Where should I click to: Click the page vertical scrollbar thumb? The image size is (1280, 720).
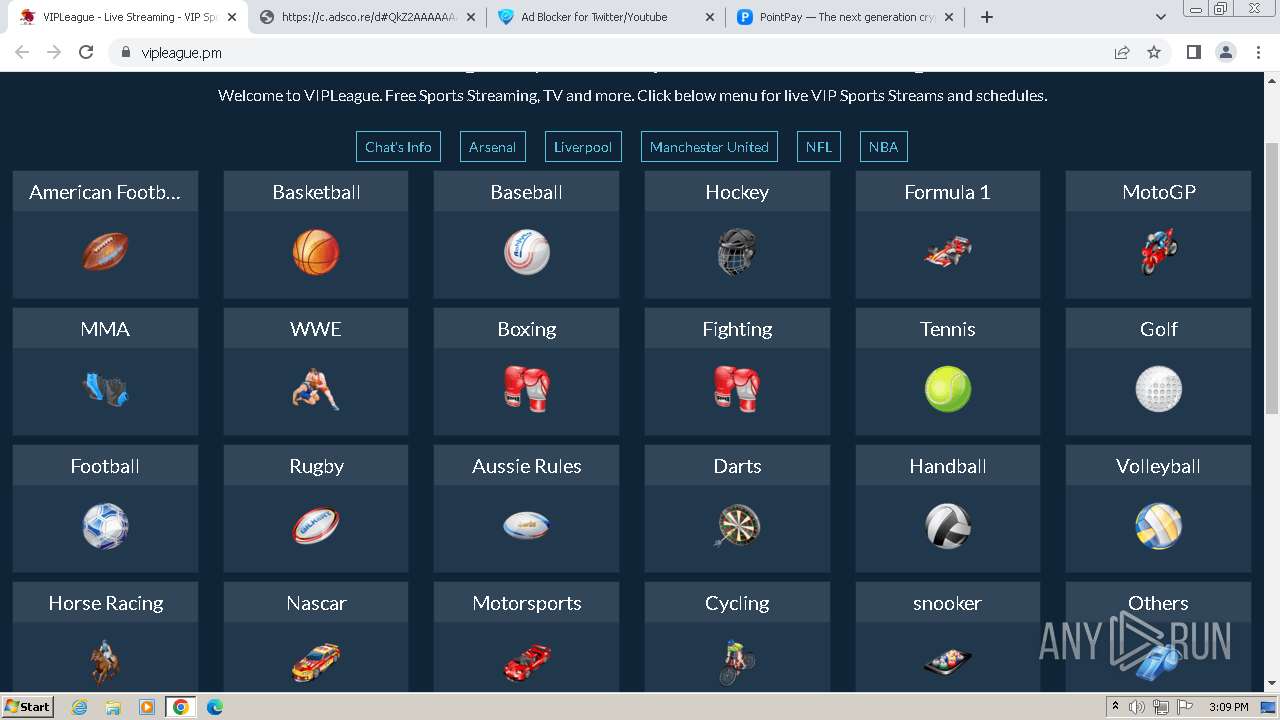tap(1272, 277)
